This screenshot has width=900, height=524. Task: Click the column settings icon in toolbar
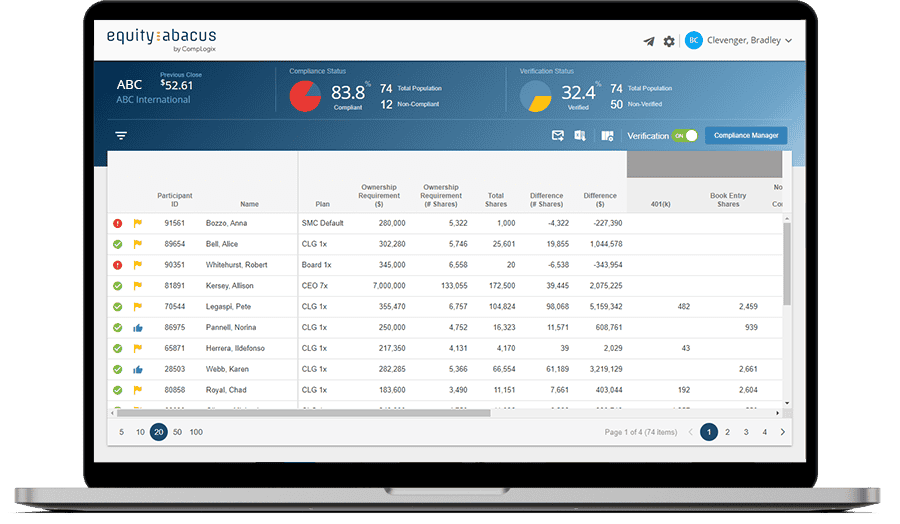[x=607, y=135]
